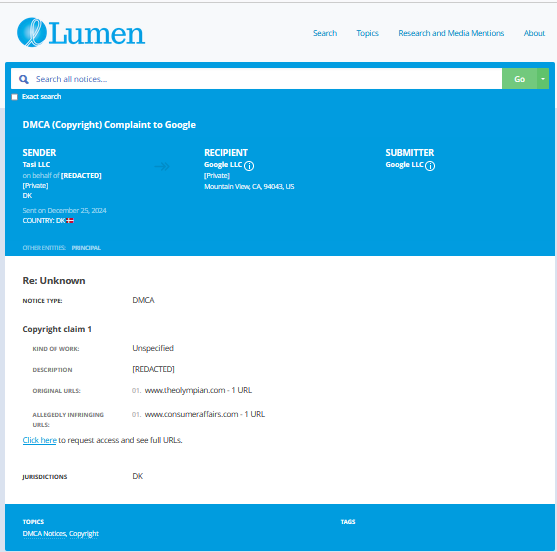The image size is (557, 552).
Task: Enable the Exact search checkbox
Action: click(x=15, y=97)
